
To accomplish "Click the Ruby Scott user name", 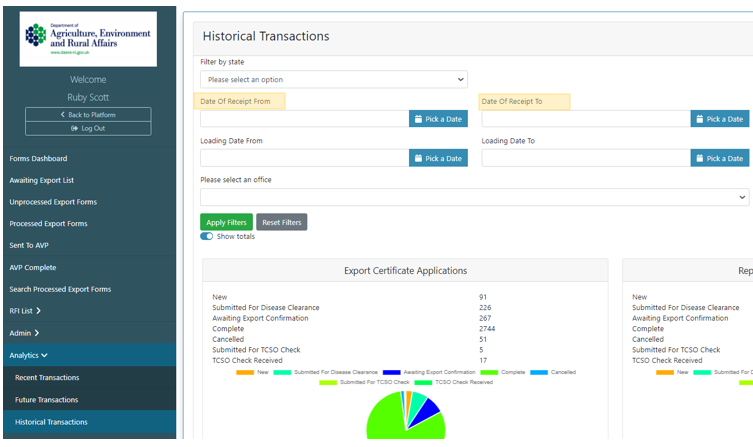I will pyautogui.click(x=88, y=97).
